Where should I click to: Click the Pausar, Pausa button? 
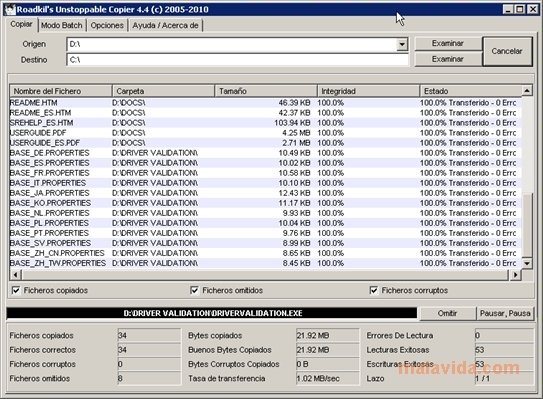pos(505,313)
